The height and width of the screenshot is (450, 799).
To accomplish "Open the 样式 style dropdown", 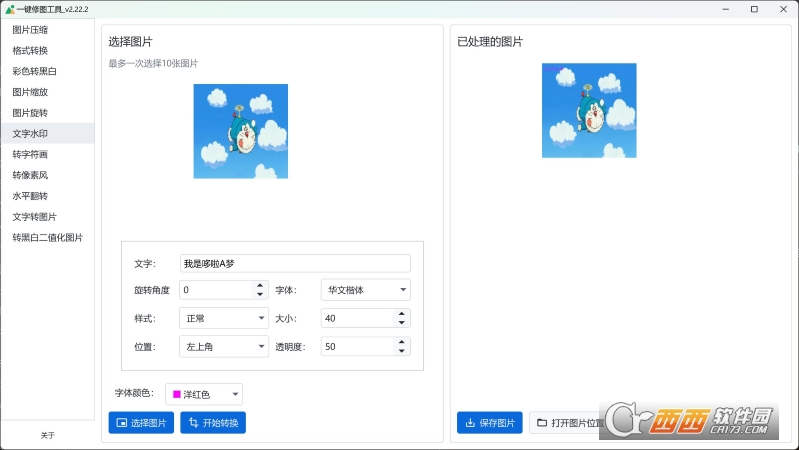I will pyautogui.click(x=224, y=319).
